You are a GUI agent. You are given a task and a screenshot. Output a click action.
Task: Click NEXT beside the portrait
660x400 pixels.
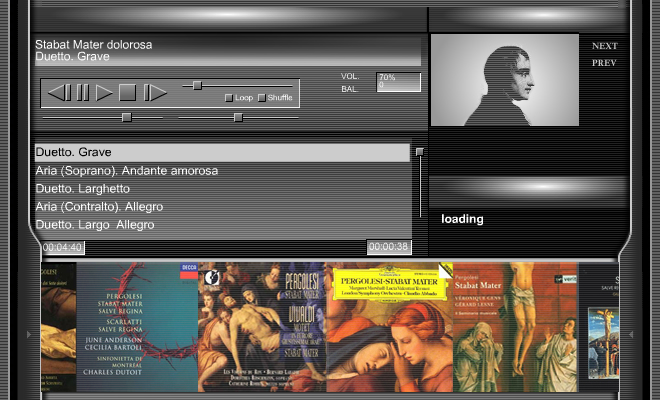(x=604, y=46)
